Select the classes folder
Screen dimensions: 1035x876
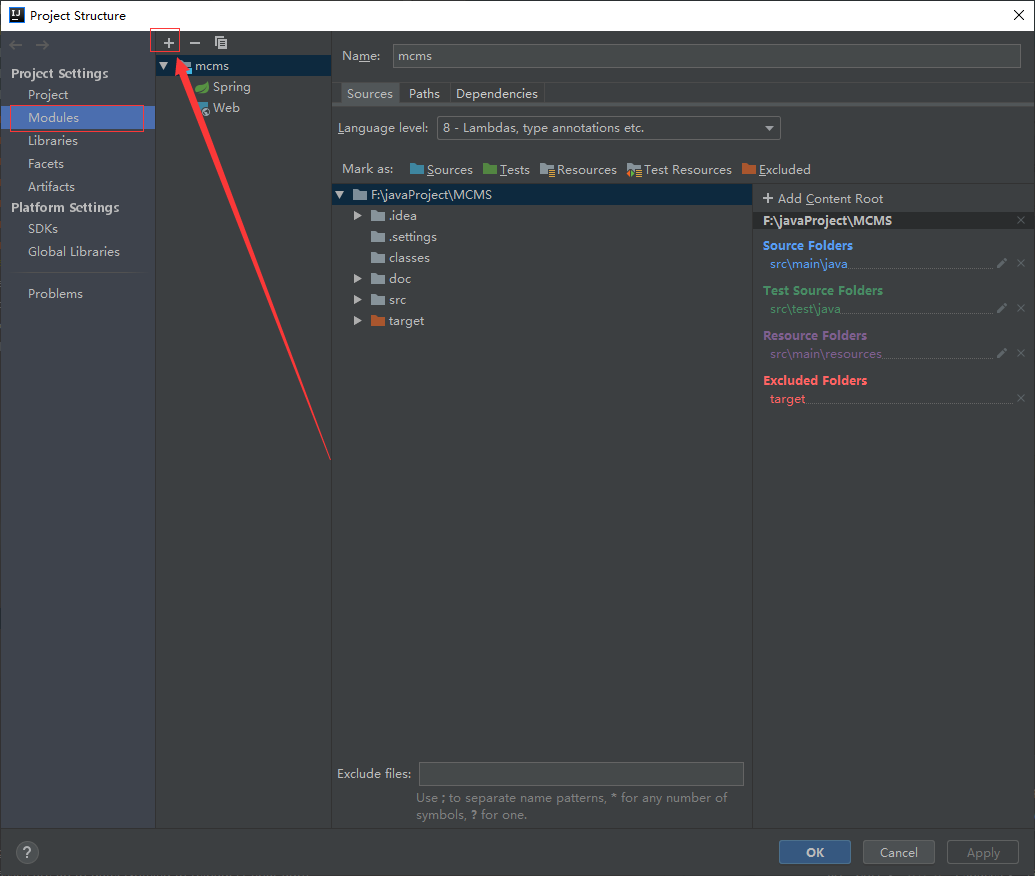coord(400,257)
